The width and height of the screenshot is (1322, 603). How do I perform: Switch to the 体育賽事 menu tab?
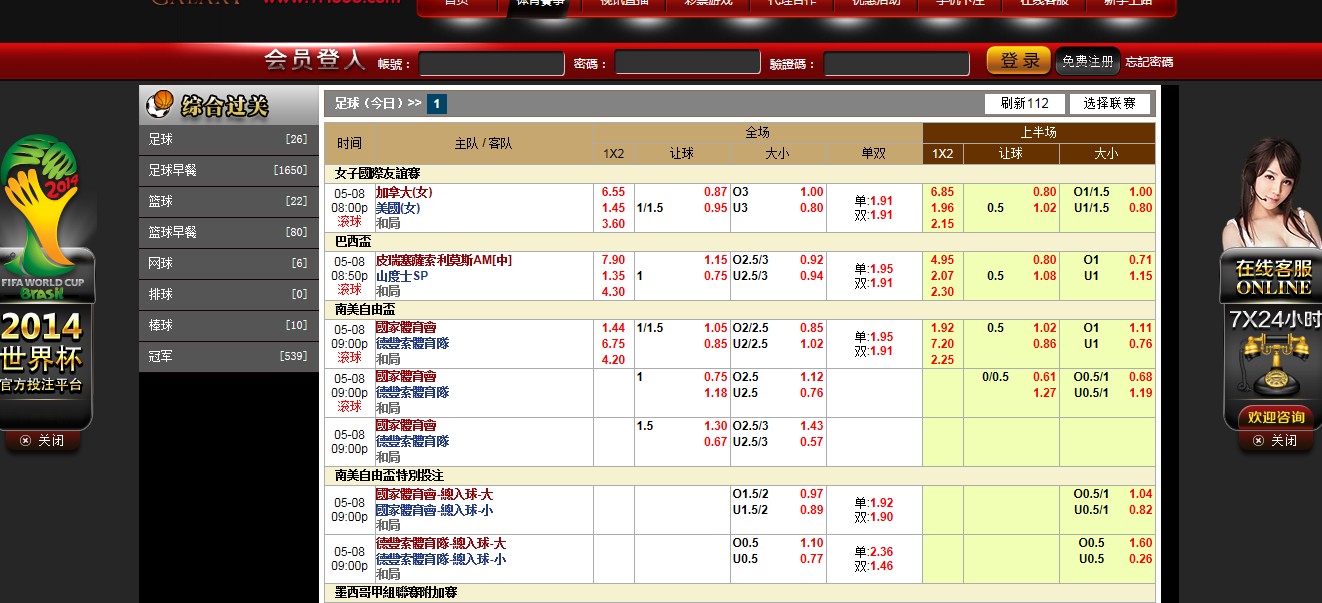click(542, 5)
